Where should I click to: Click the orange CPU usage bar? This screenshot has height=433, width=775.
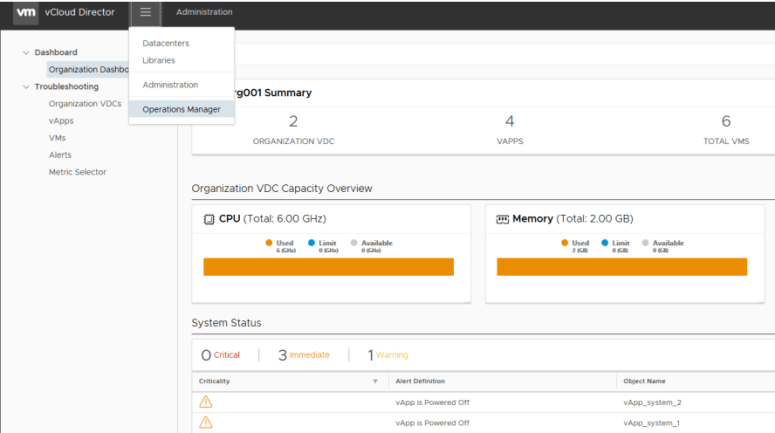click(328, 267)
